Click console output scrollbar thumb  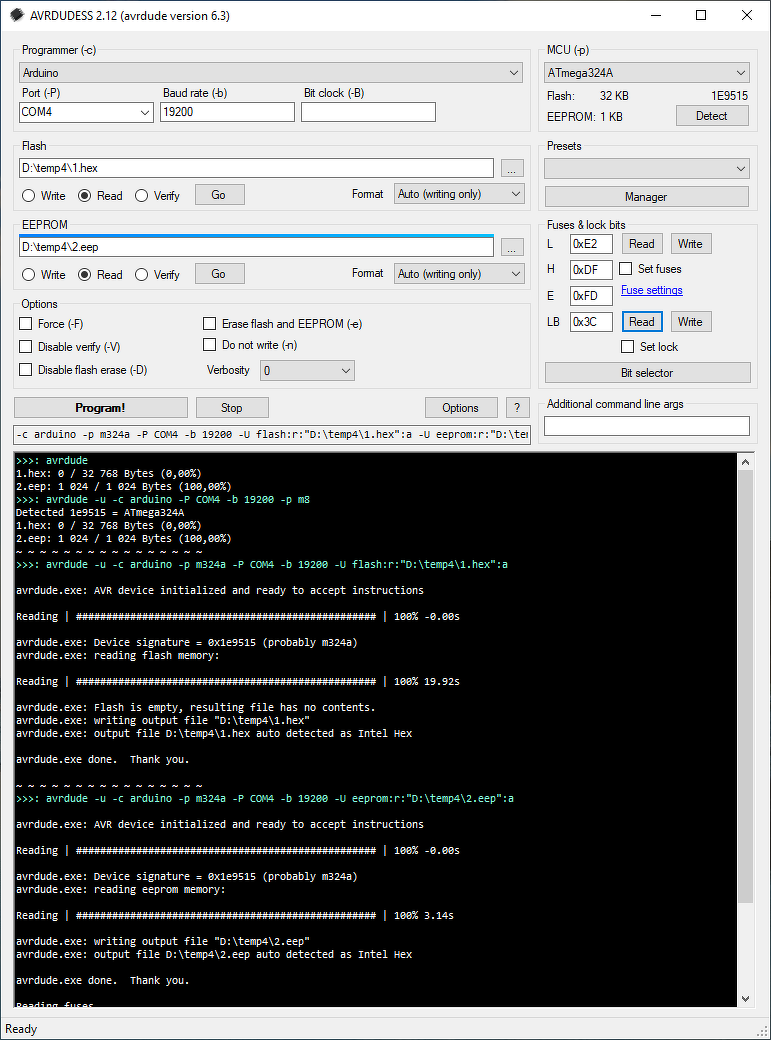point(745,686)
